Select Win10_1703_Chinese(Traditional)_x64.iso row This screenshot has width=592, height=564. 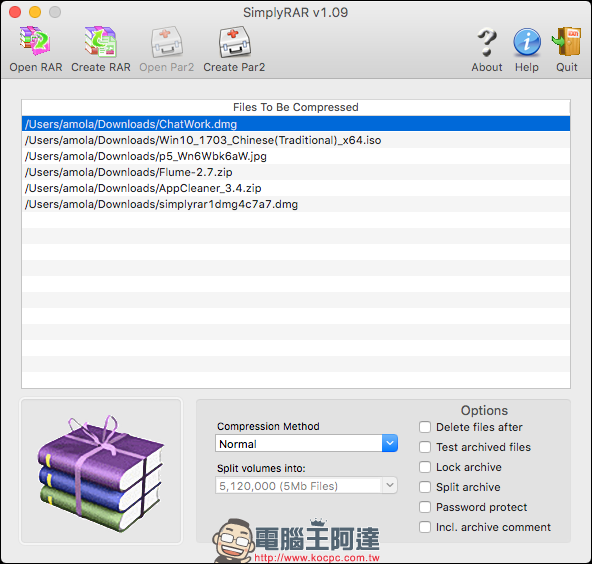[296, 140]
